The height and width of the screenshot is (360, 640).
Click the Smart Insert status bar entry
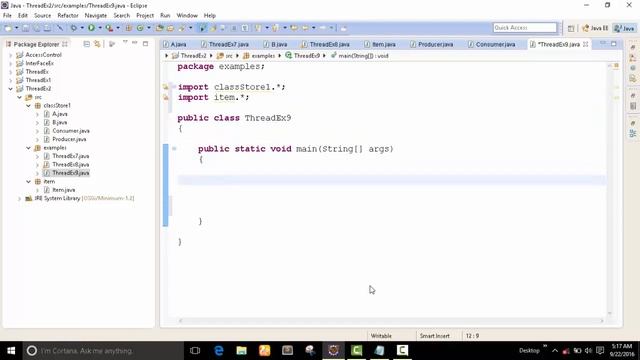[435, 336]
